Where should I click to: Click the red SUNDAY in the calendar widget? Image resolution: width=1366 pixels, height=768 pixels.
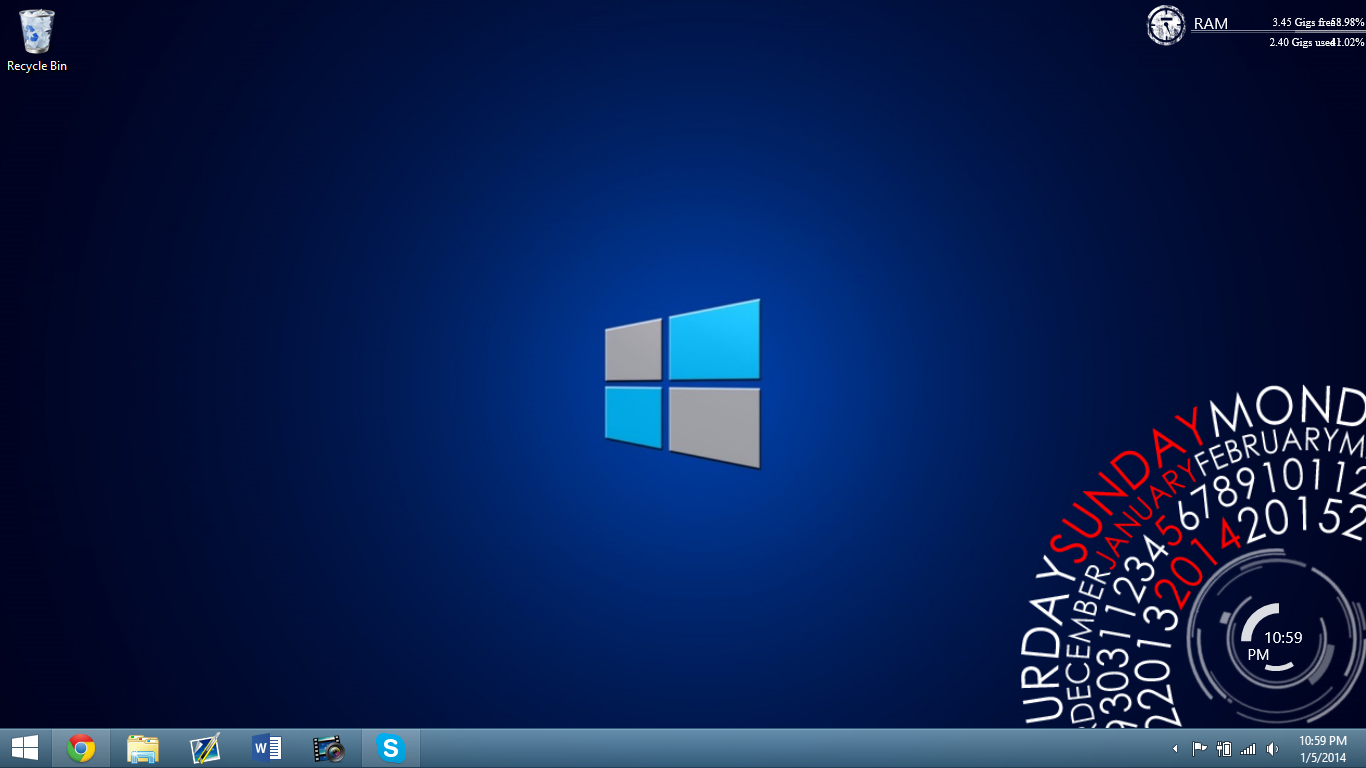1125,486
